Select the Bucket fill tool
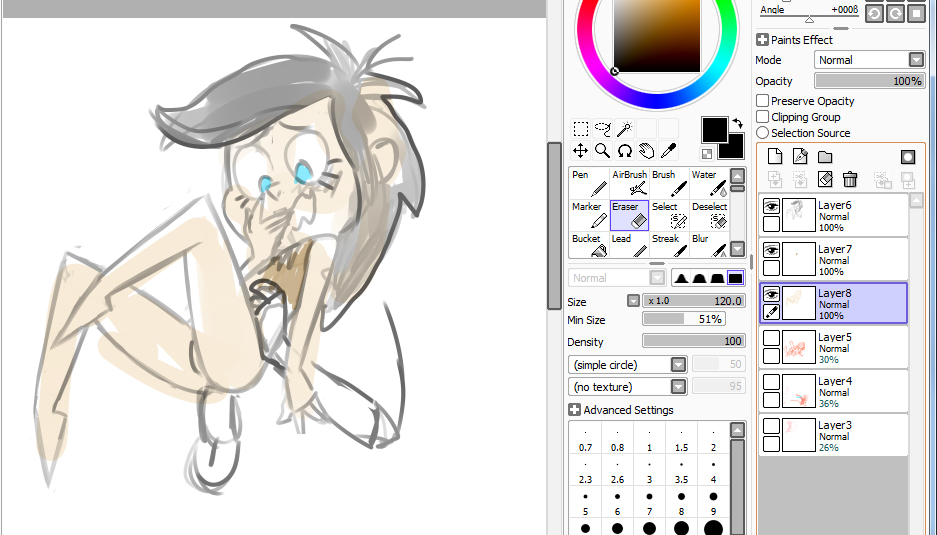Screen dimensions: 937x535 tap(589, 245)
